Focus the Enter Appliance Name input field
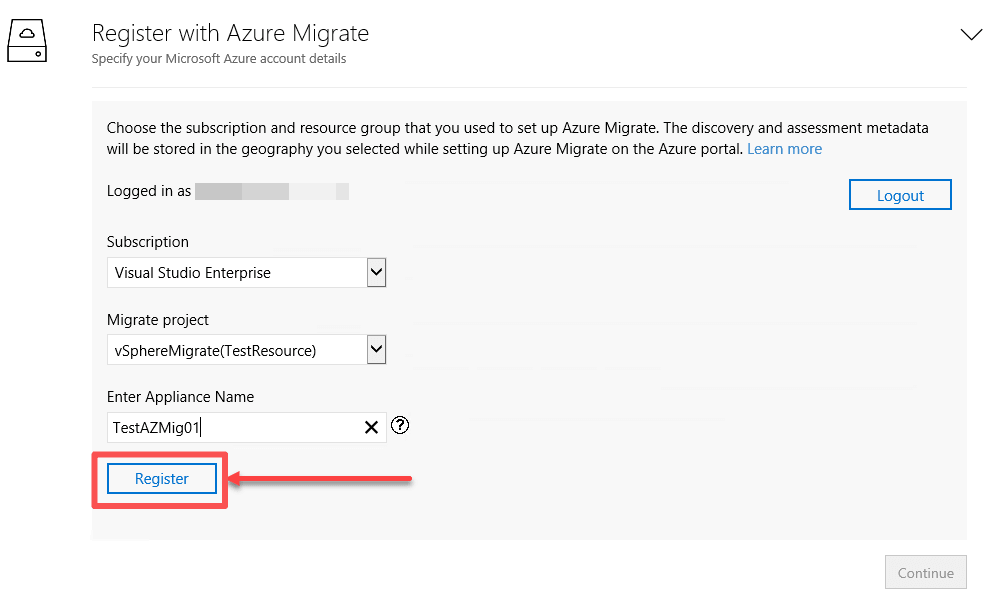993x597 pixels. (x=246, y=427)
